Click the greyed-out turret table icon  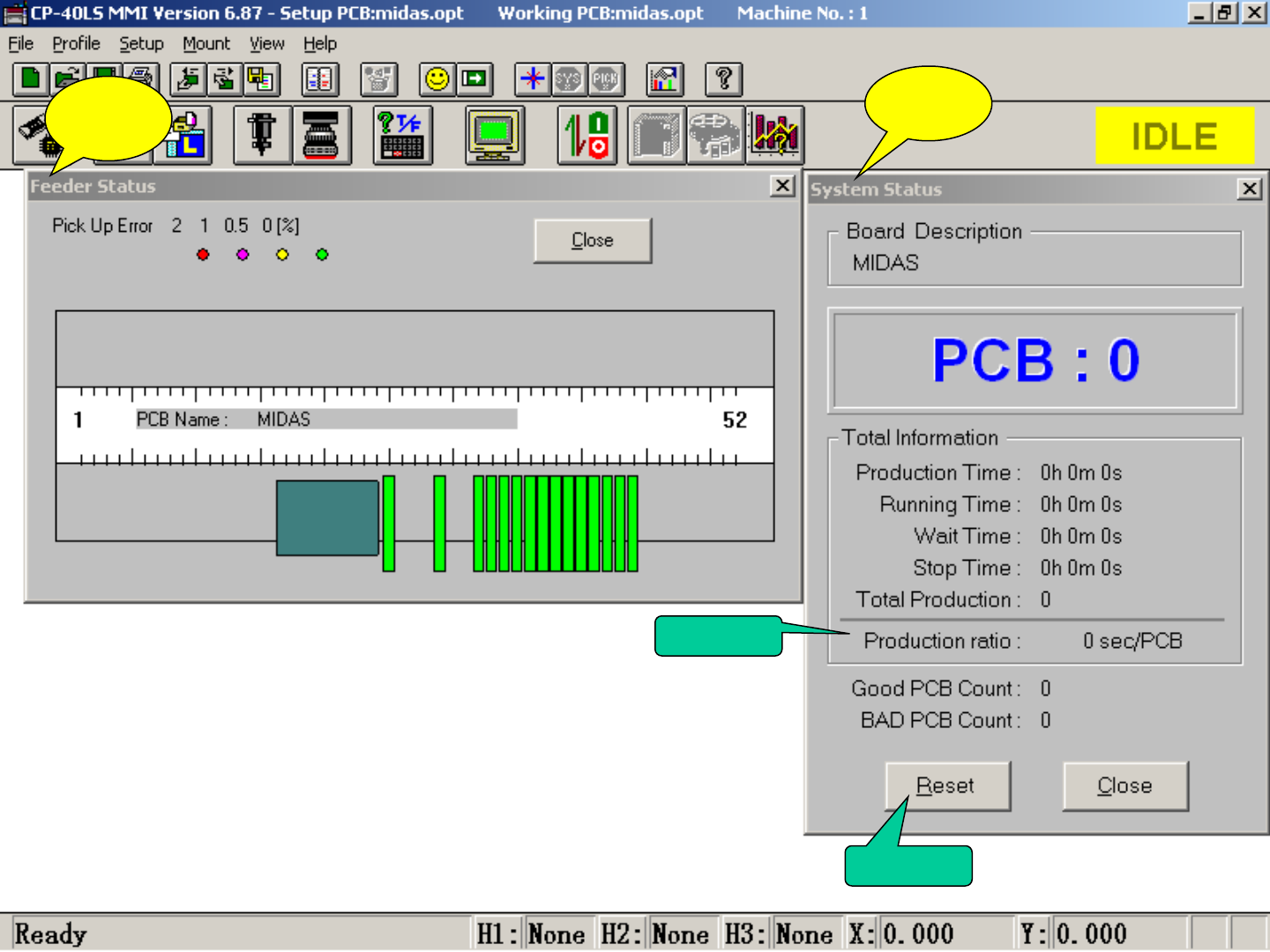click(x=715, y=135)
